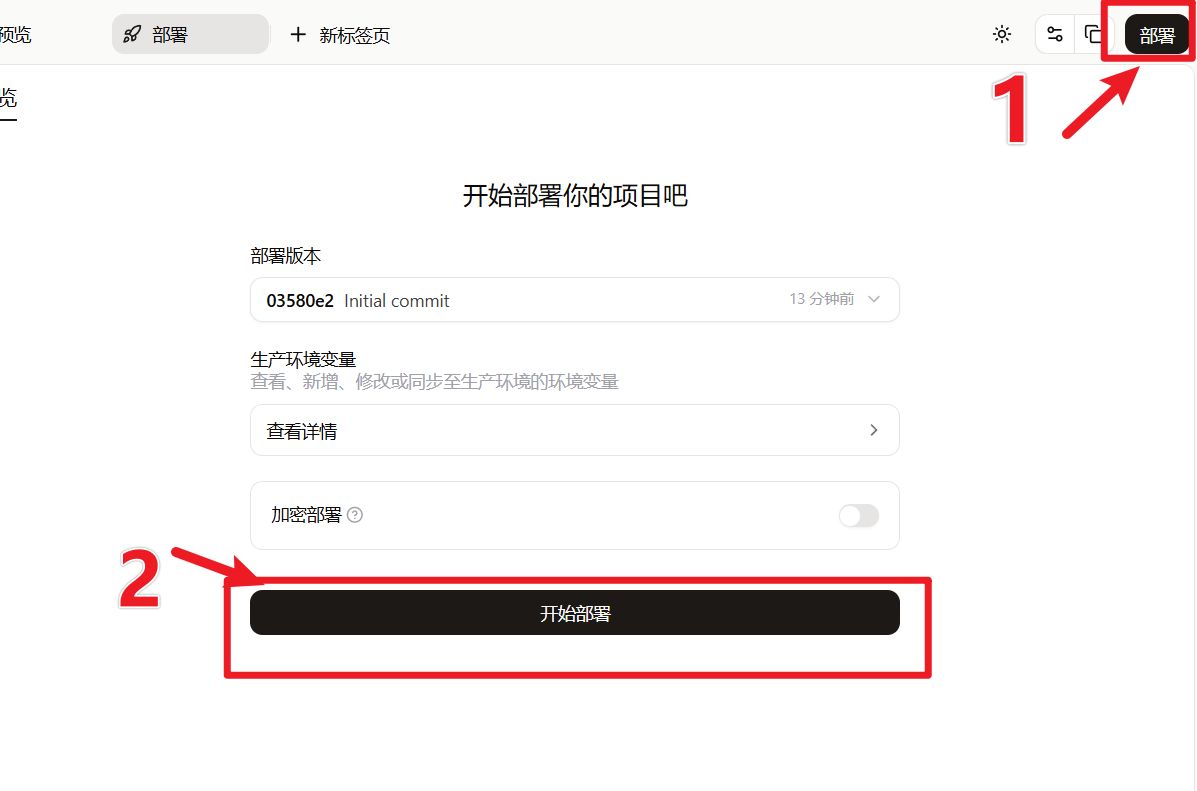Image resolution: width=1197 pixels, height=791 pixels.
Task: Switch to the 部署 tab
Action: click(190, 34)
